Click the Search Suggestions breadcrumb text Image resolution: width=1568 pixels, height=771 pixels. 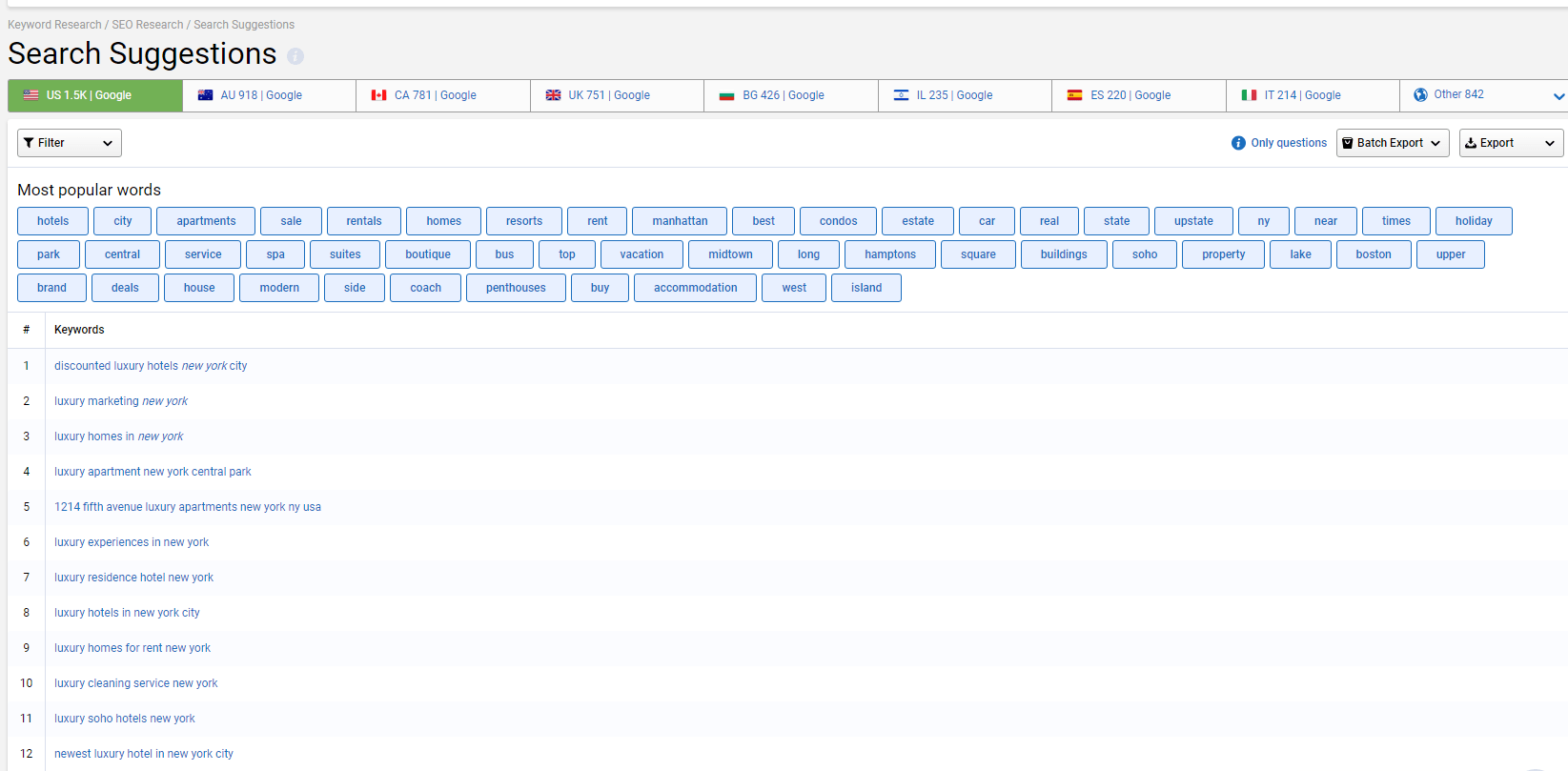(244, 25)
